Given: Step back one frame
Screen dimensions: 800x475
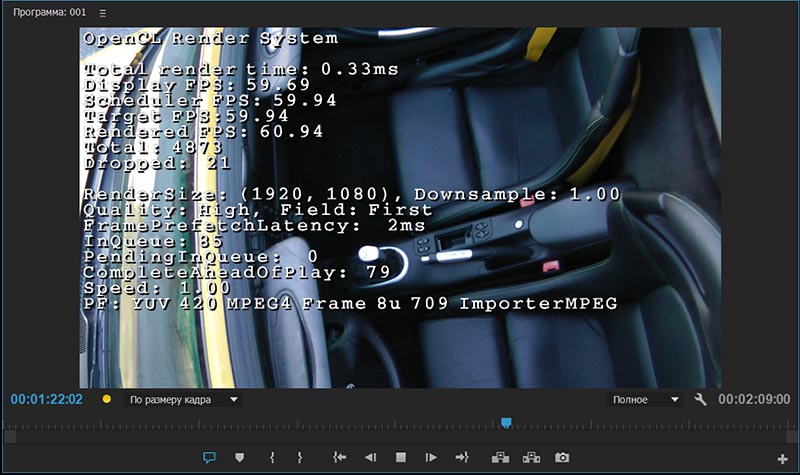Looking at the screenshot, I should click(370, 458).
